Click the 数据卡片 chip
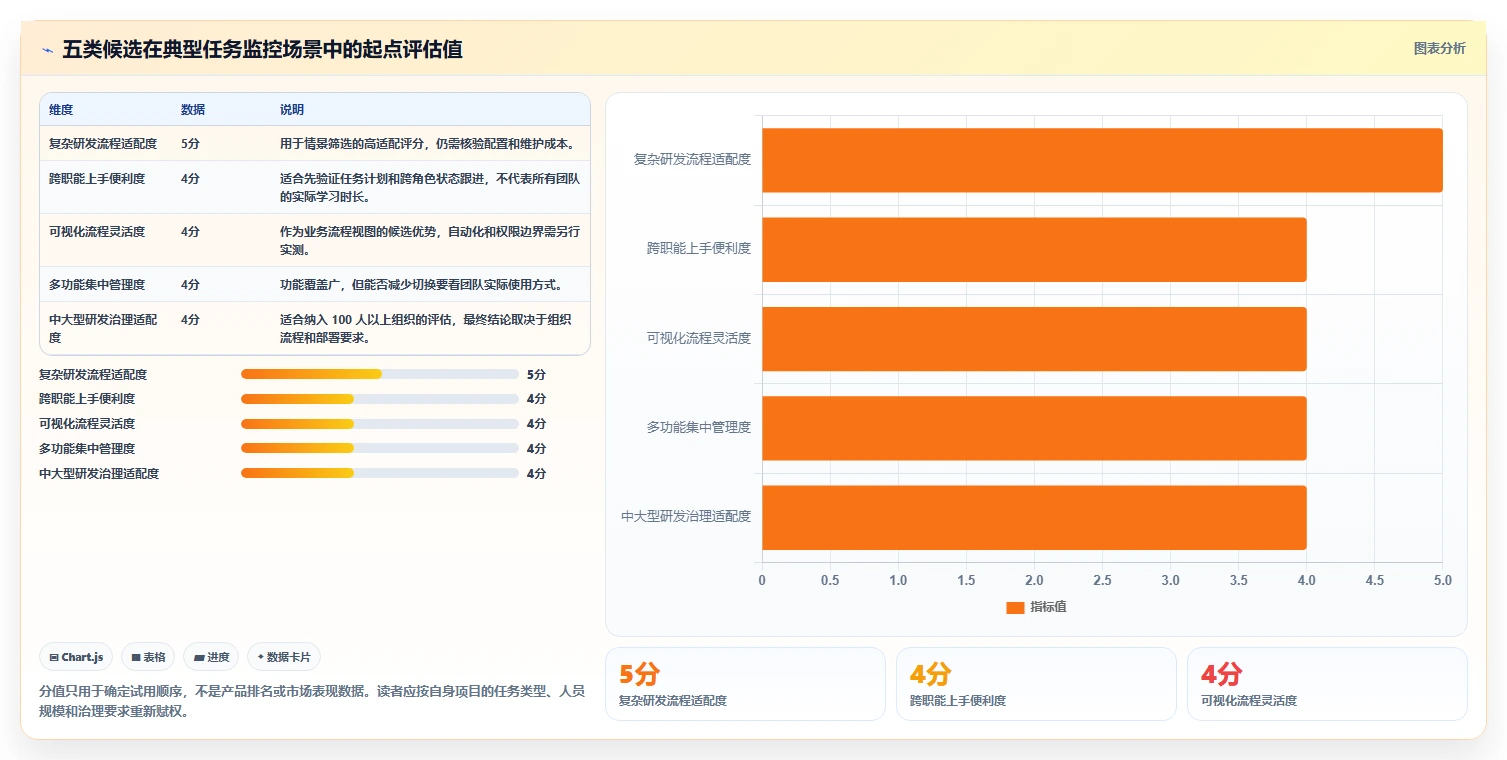Image resolution: width=1507 pixels, height=760 pixels. (284, 657)
